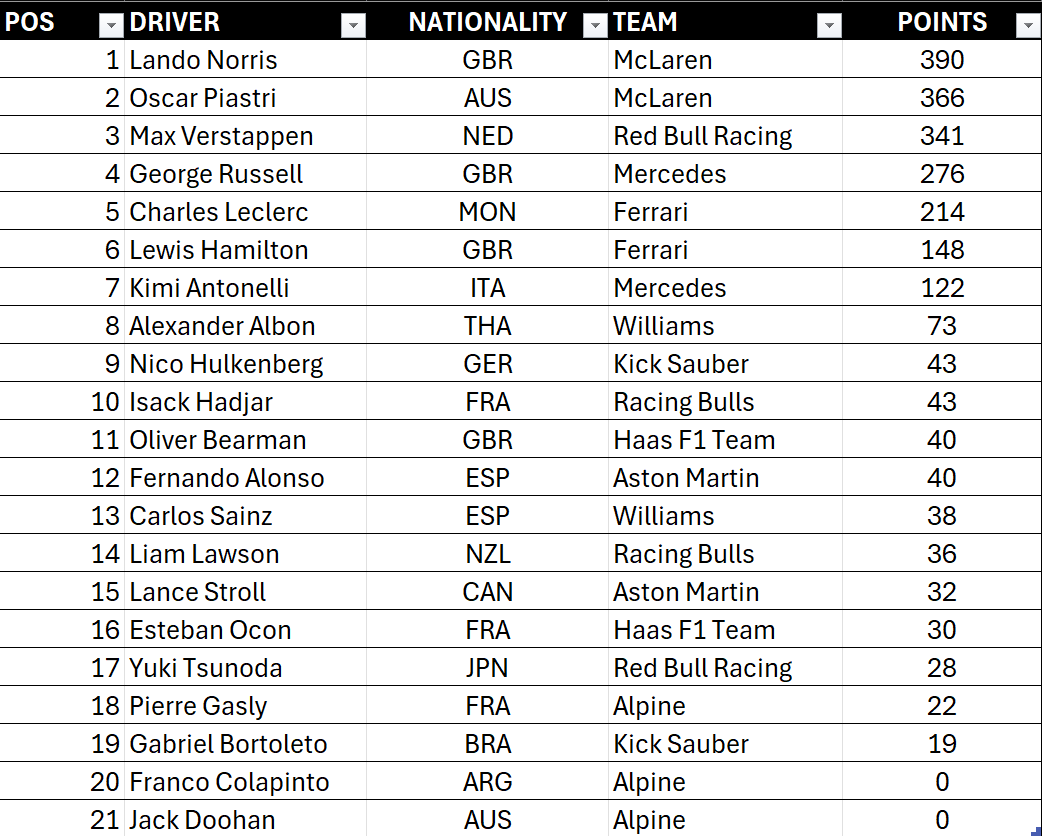This screenshot has height=836, width=1042.
Task: Click George Russell's points value 276
Action: (942, 174)
